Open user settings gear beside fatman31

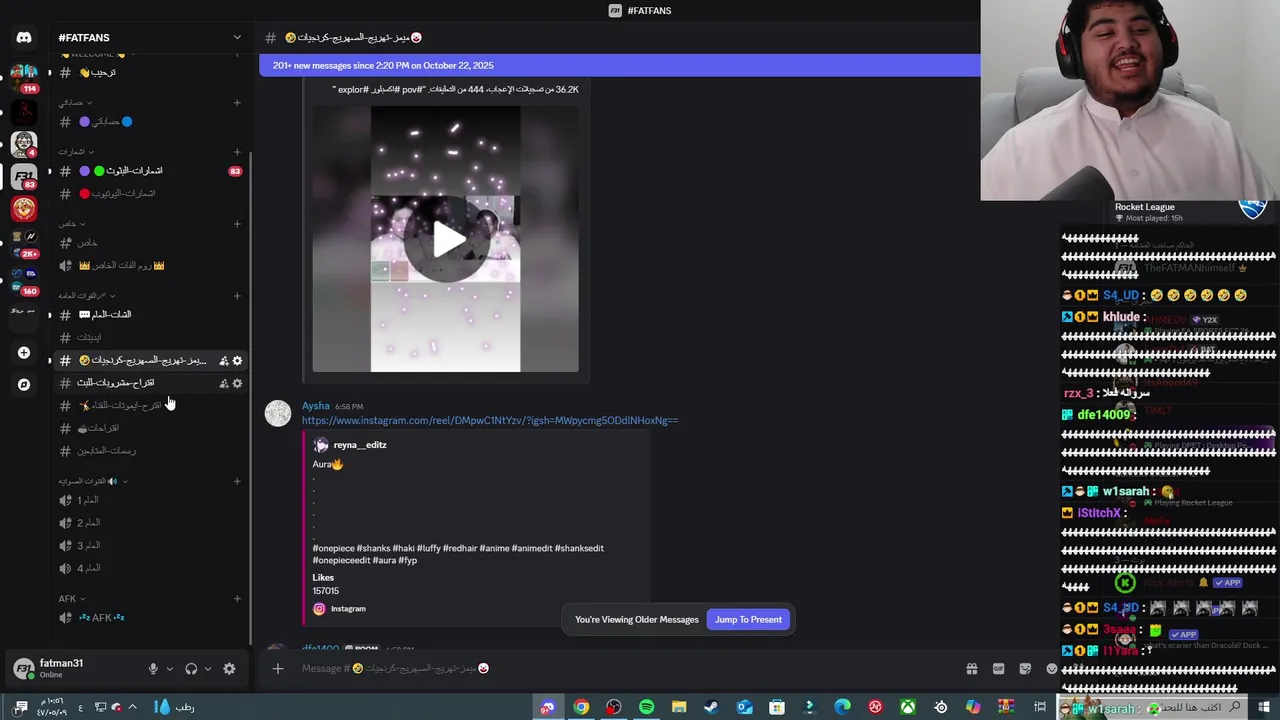(x=229, y=669)
